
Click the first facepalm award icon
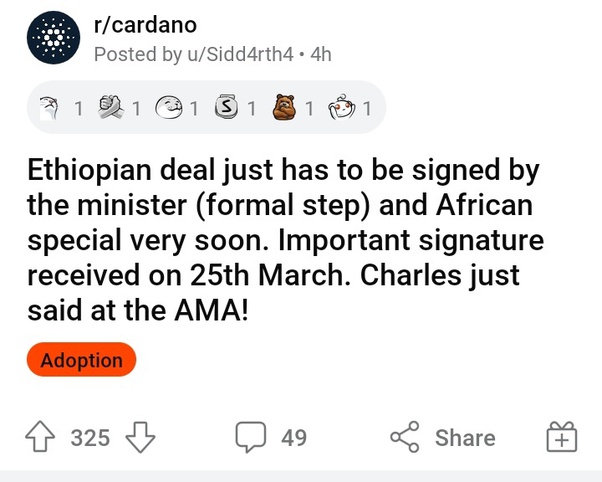tap(54, 107)
